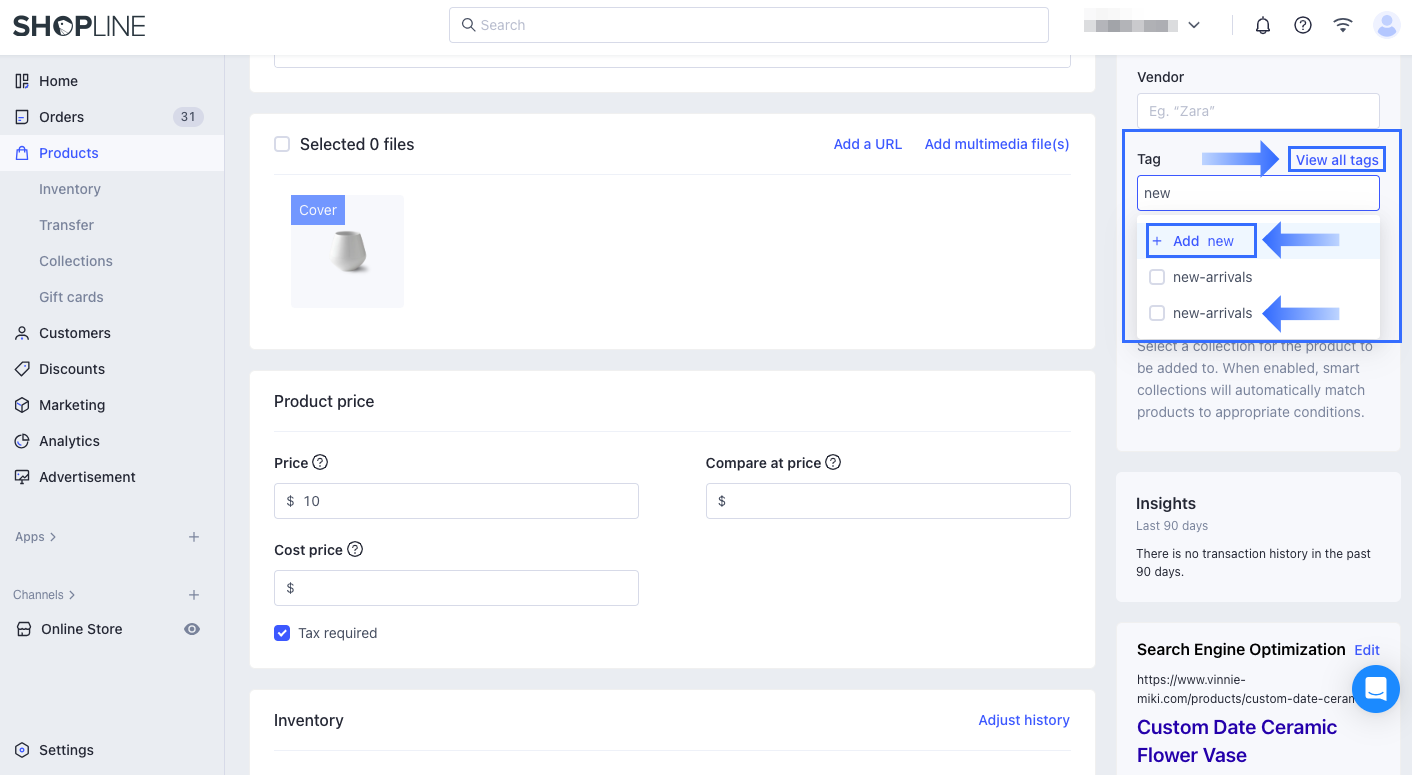Click the notifications bell icon
This screenshot has width=1412, height=775.
coord(1263,26)
